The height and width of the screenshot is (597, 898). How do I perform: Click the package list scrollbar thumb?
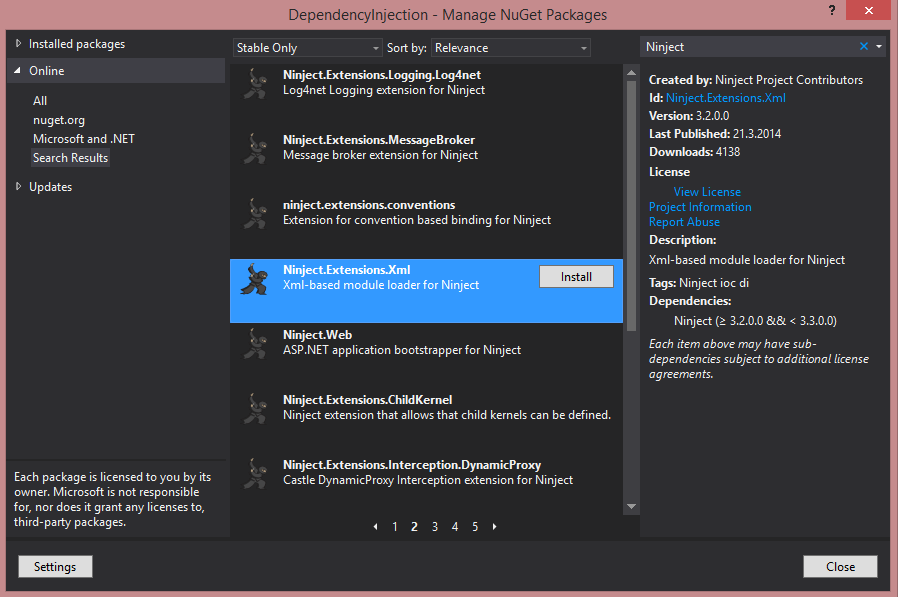pos(632,205)
